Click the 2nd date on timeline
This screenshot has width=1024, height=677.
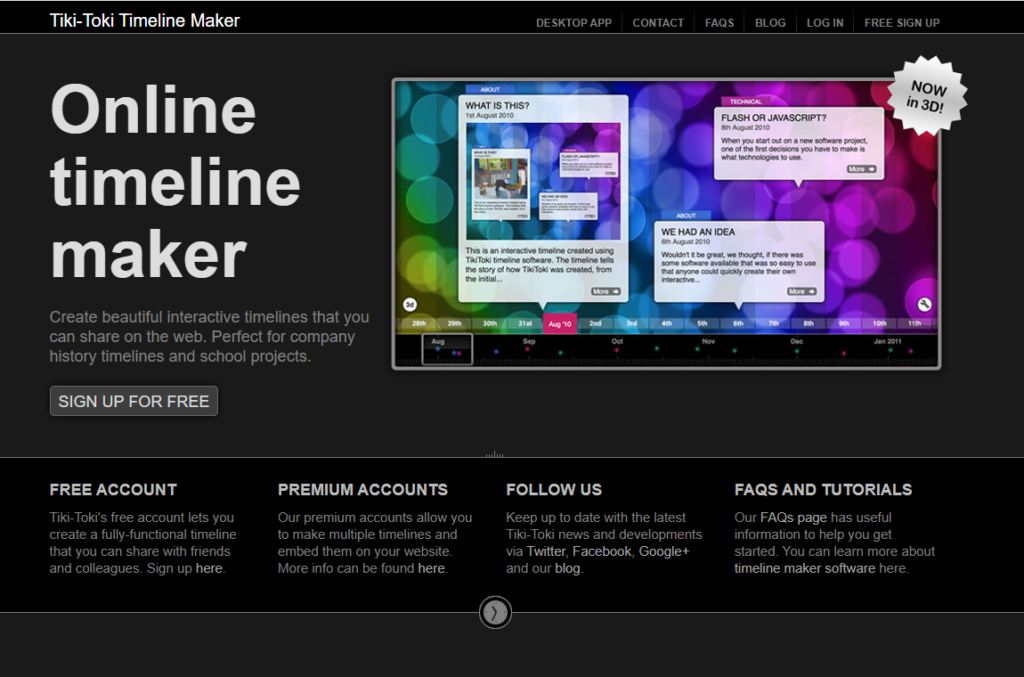pos(596,323)
